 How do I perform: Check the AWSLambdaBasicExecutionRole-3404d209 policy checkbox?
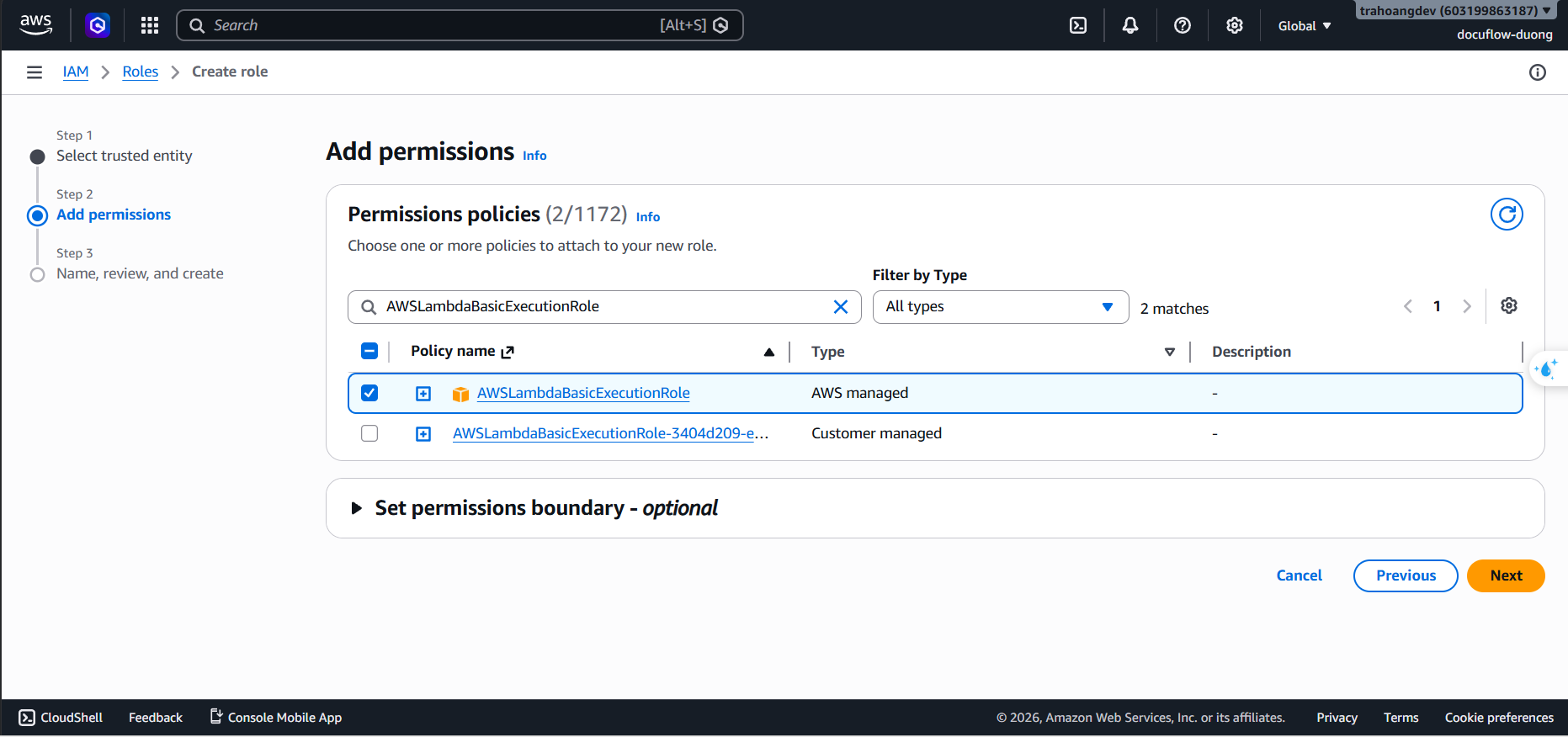click(369, 433)
